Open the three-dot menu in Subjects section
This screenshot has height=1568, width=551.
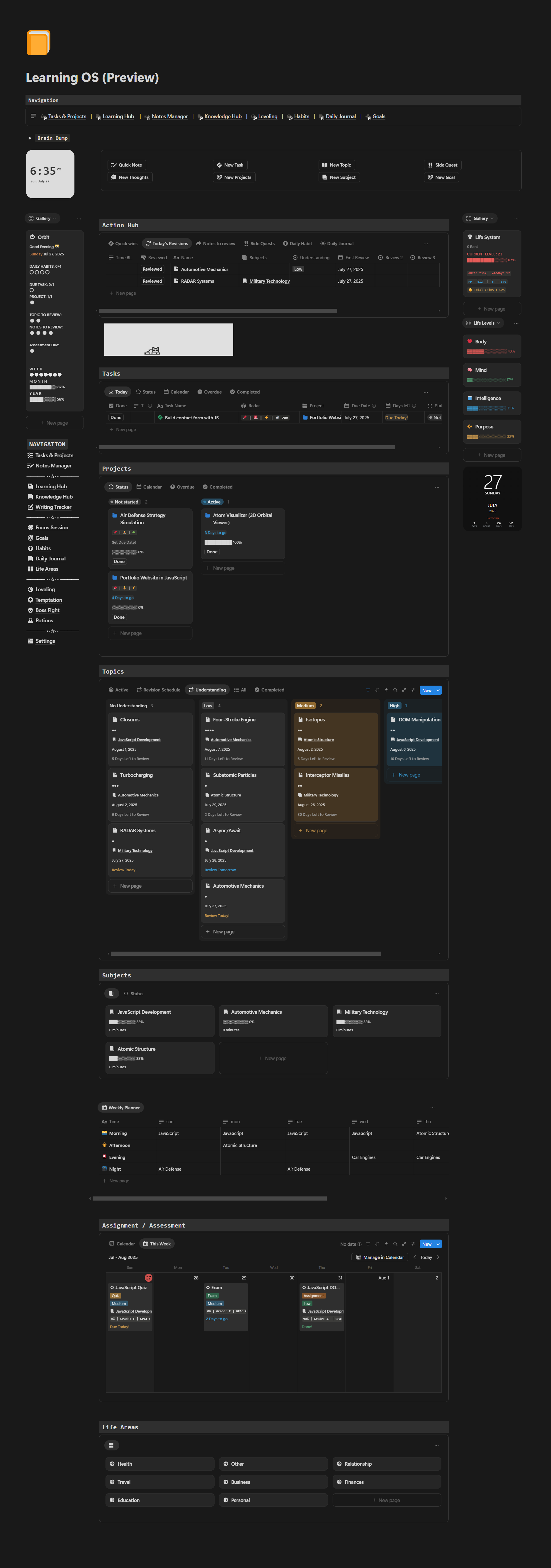pyautogui.click(x=437, y=994)
